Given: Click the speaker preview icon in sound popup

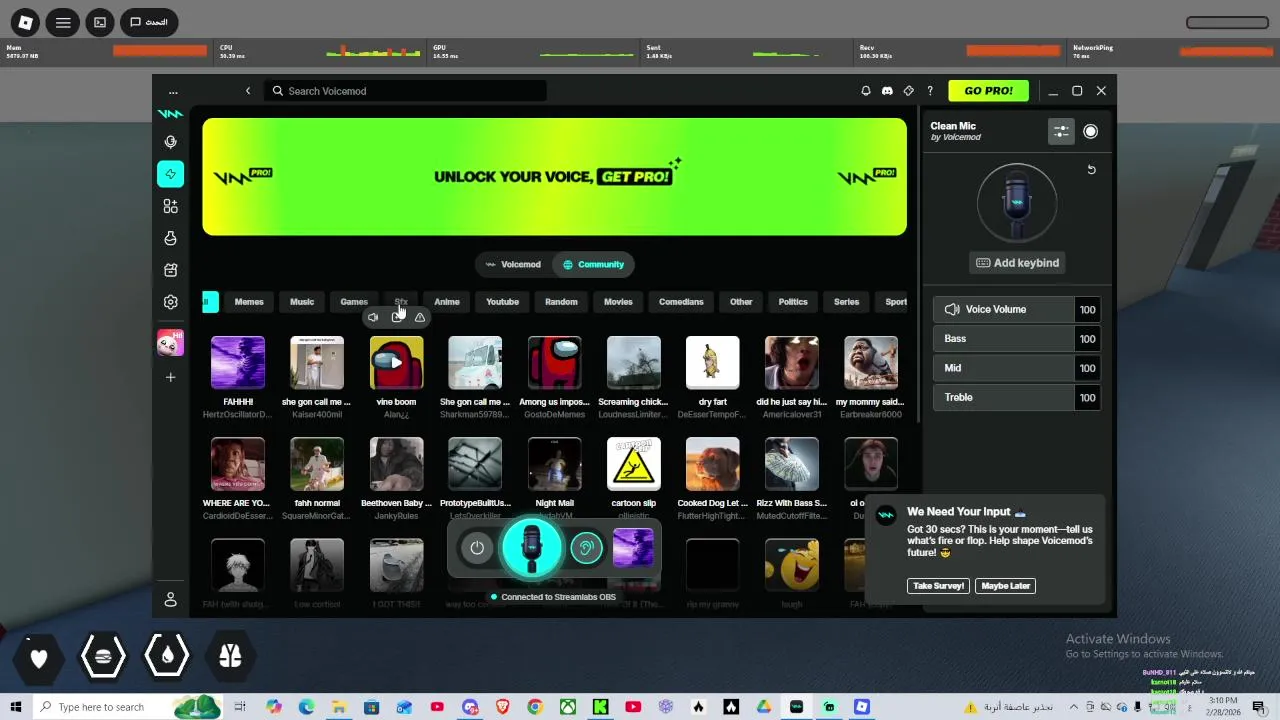Looking at the screenshot, I should point(373,317).
